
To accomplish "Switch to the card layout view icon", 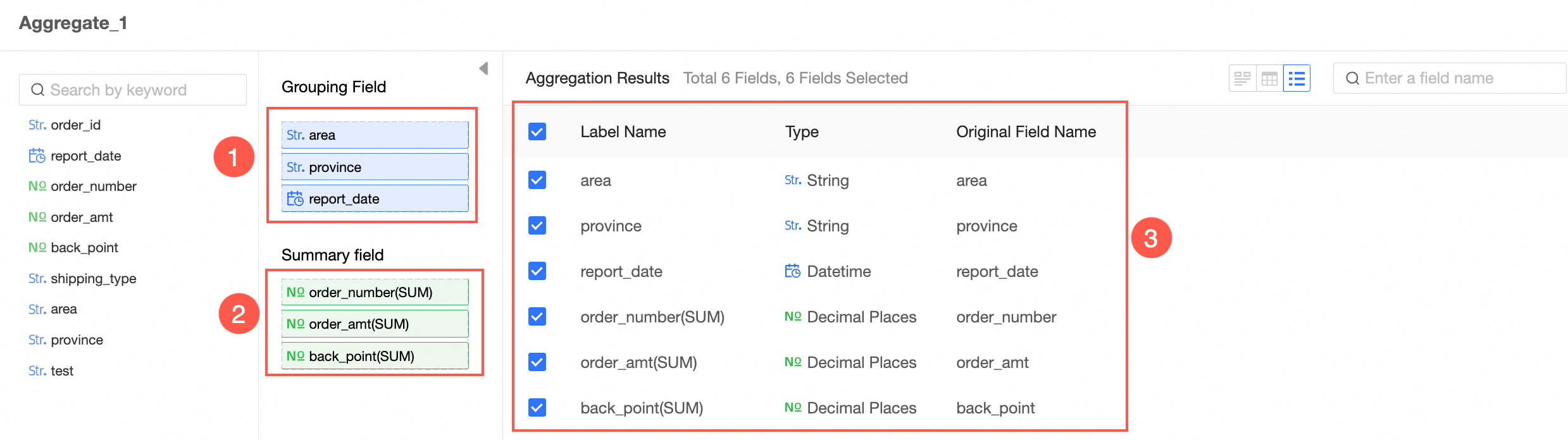I will [1242, 78].
